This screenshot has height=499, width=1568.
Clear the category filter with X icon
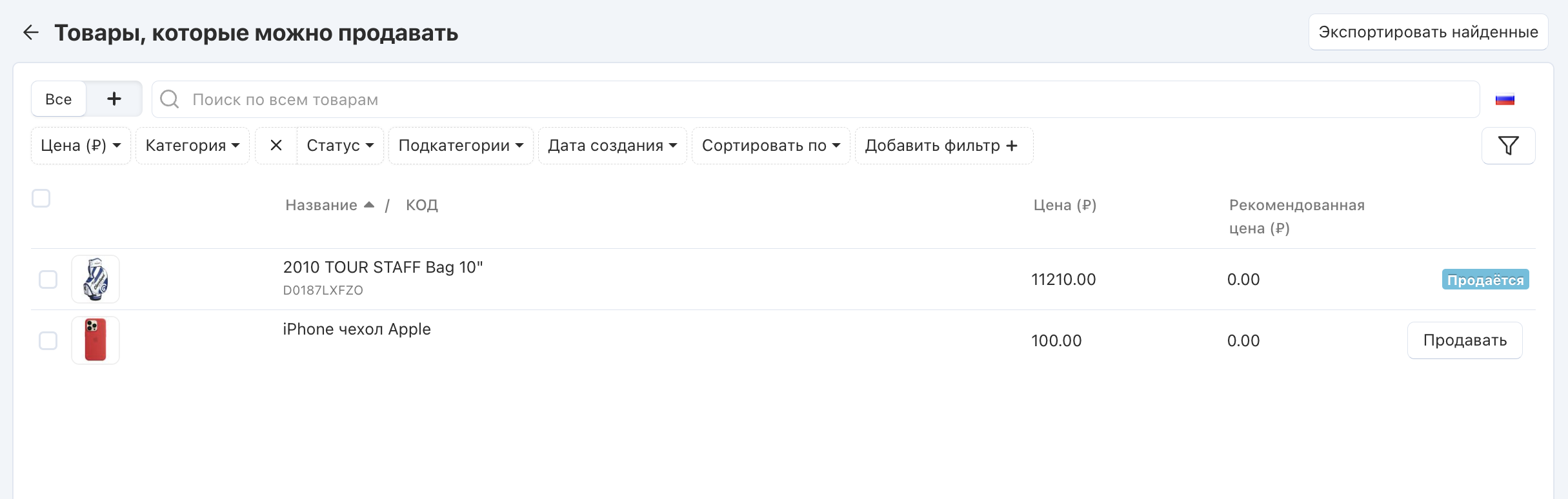[276, 146]
